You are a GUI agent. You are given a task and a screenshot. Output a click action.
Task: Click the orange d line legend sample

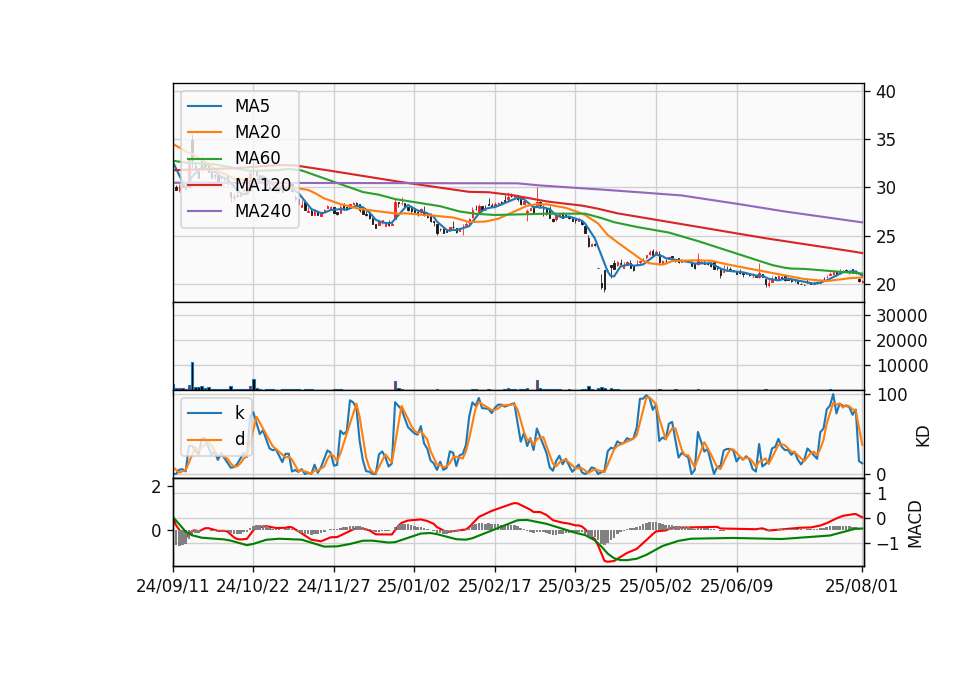click(x=204, y=440)
